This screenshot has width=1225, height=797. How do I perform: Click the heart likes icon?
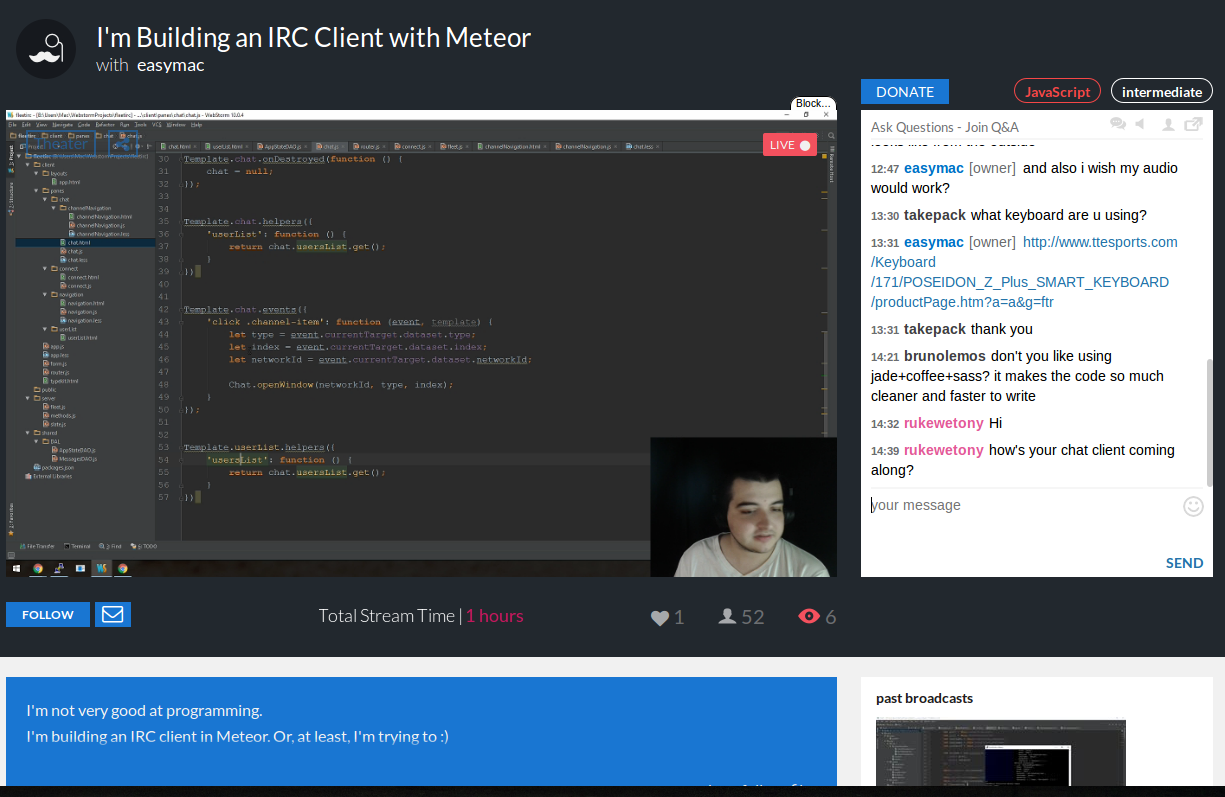pos(660,617)
